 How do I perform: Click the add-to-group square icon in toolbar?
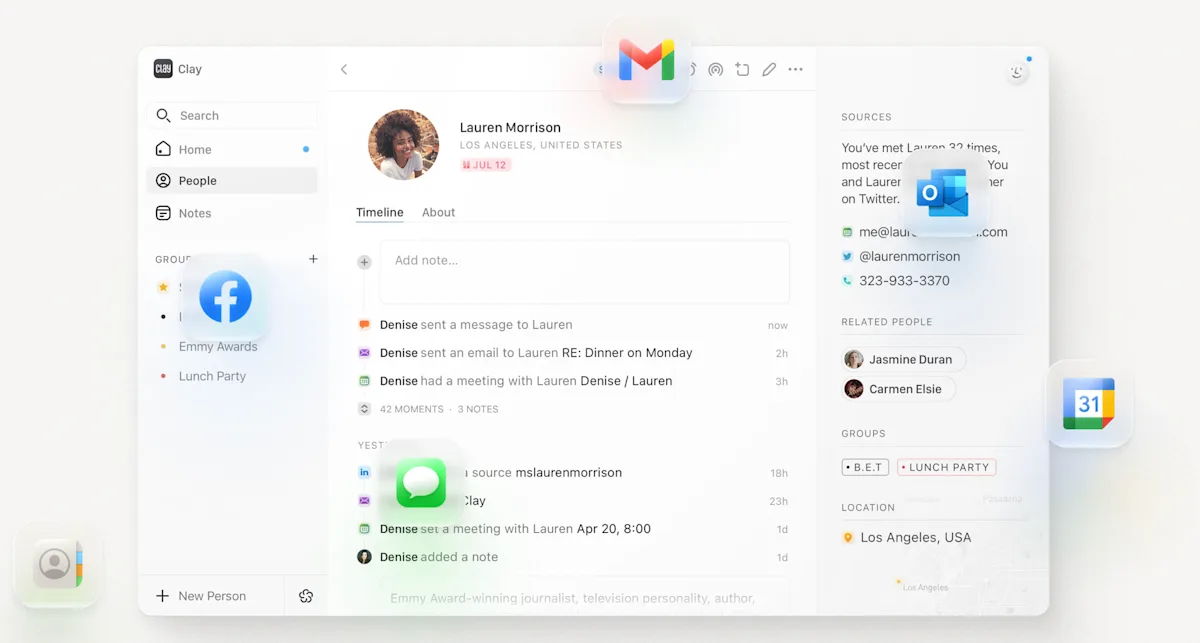(742, 70)
